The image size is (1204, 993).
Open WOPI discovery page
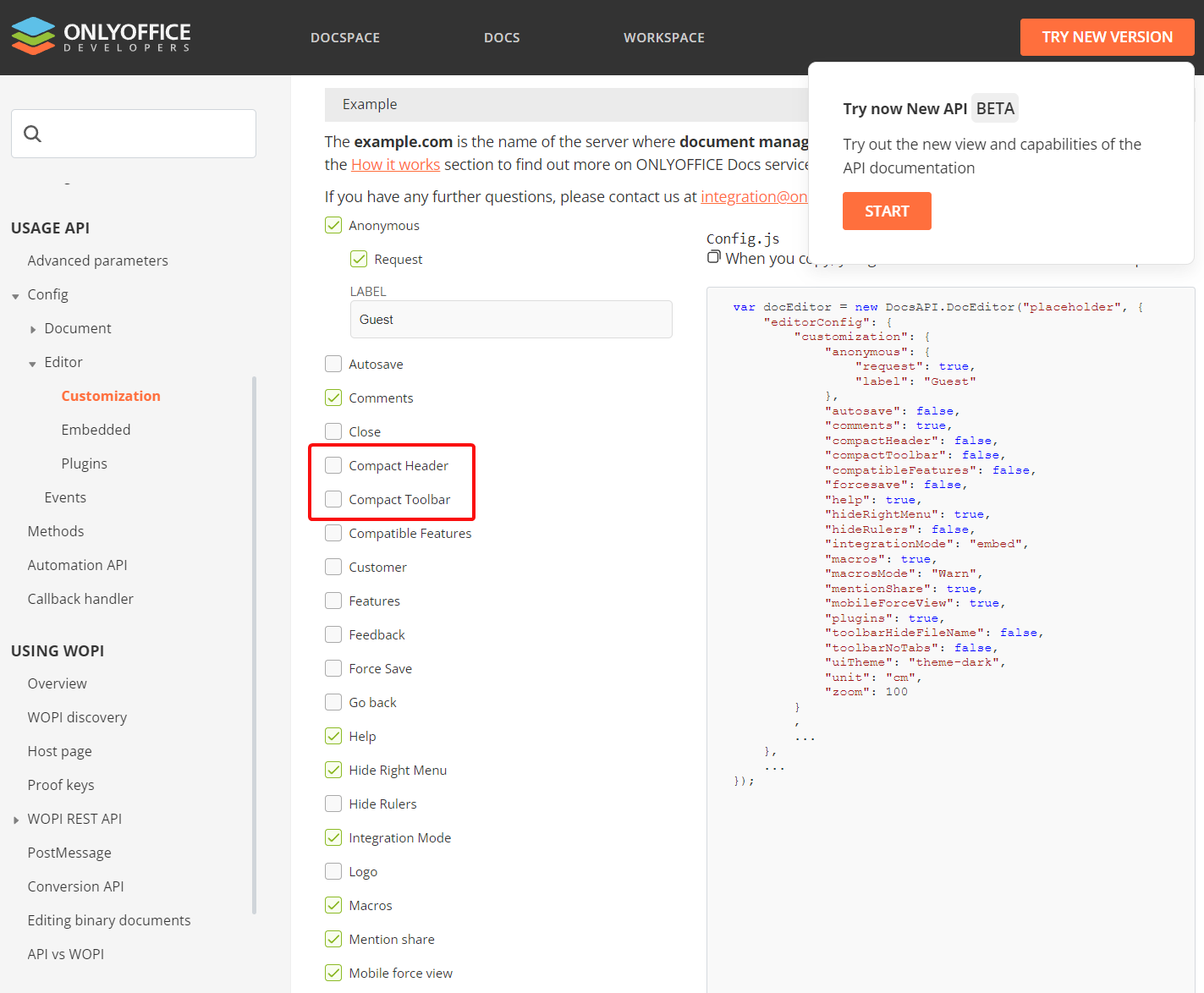[77, 717]
